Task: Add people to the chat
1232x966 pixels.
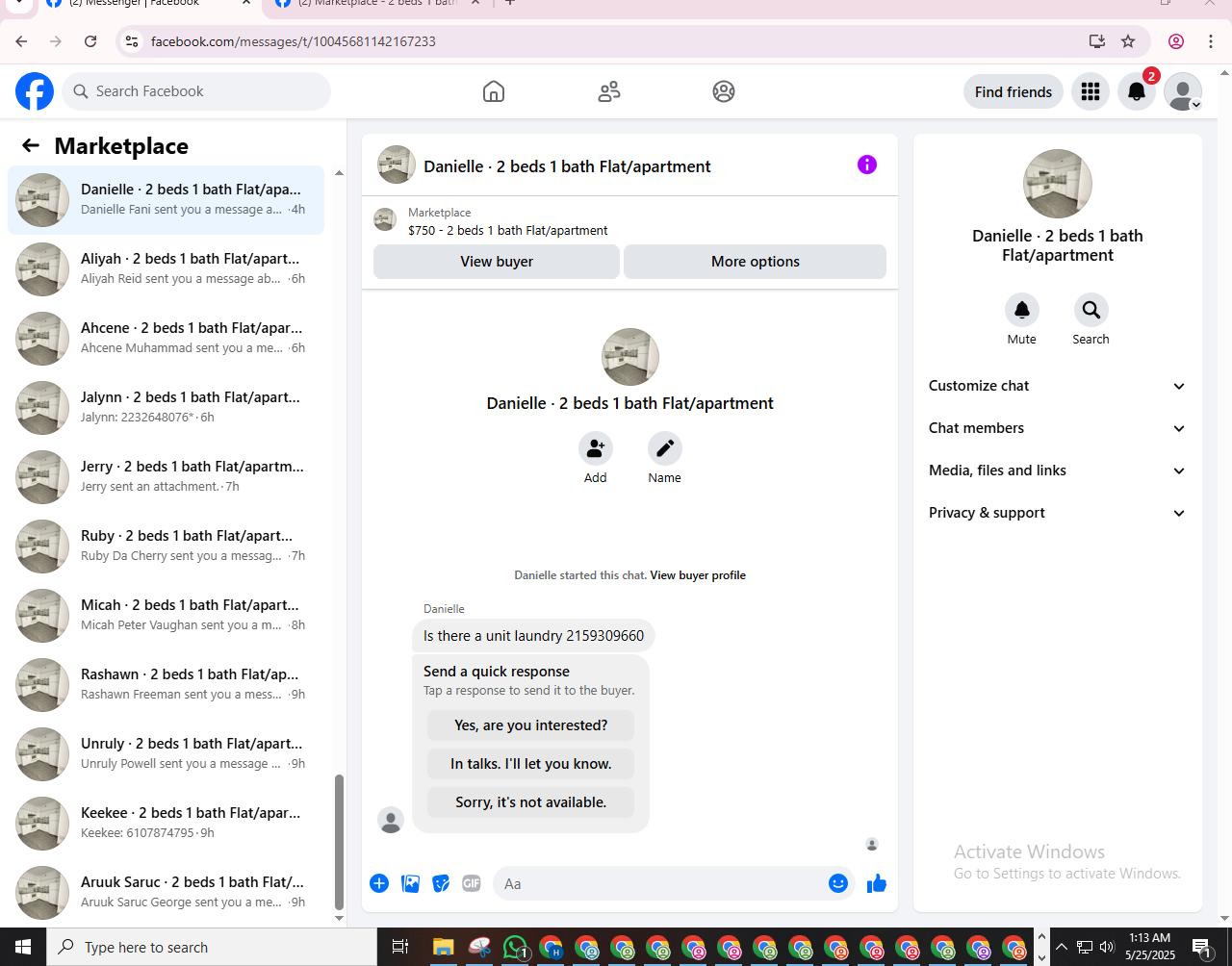Action: 596,448
